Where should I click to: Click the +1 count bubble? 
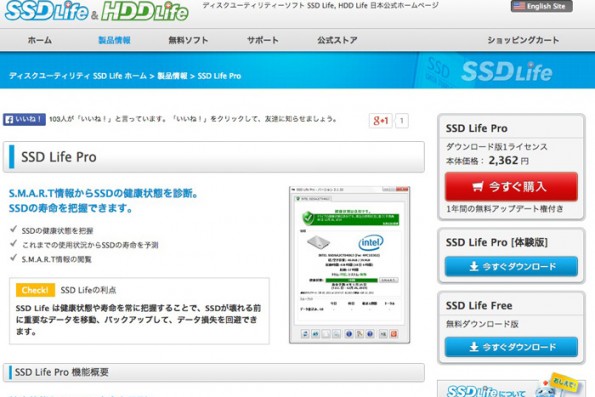click(401, 121)
